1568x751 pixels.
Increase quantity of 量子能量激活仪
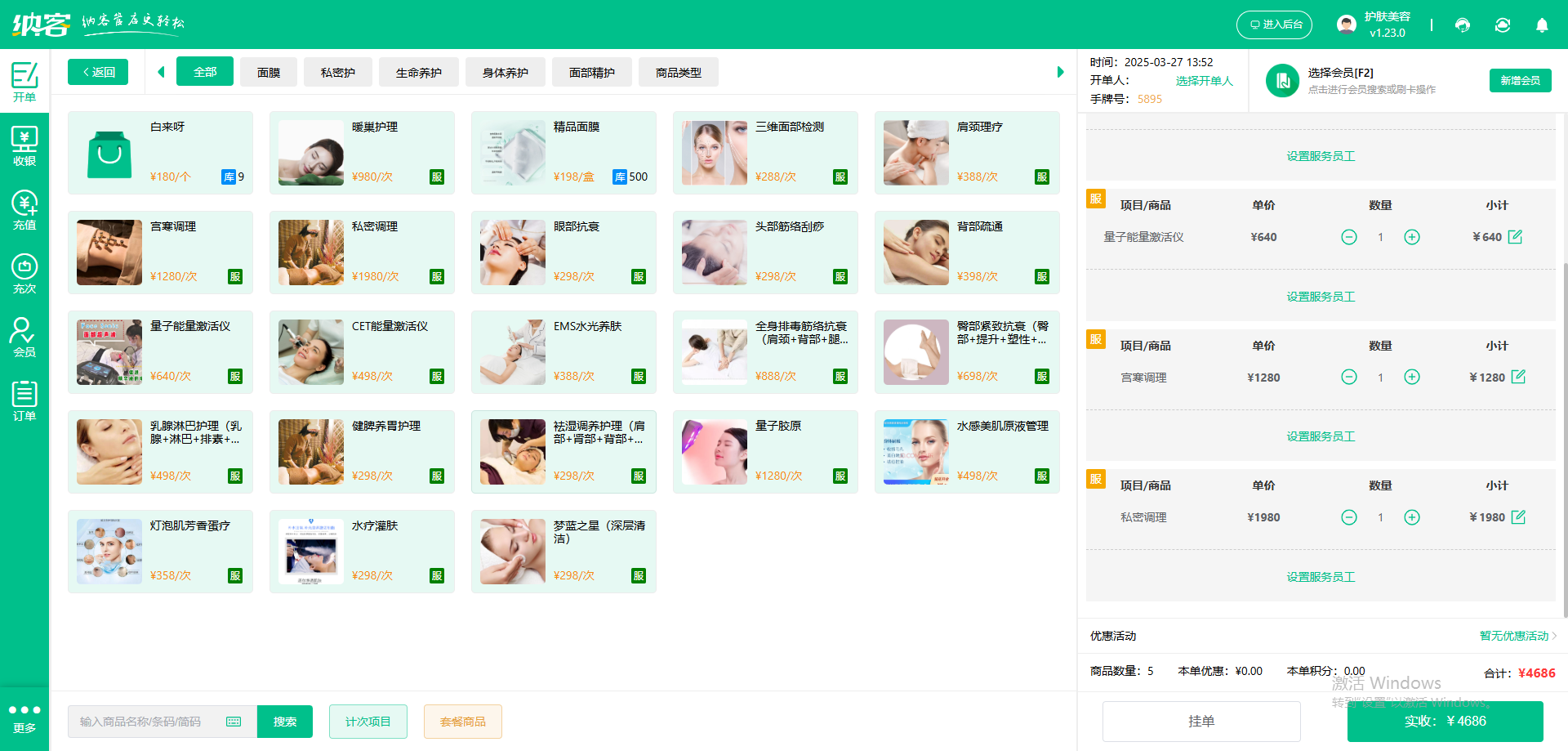point(1412,237)
